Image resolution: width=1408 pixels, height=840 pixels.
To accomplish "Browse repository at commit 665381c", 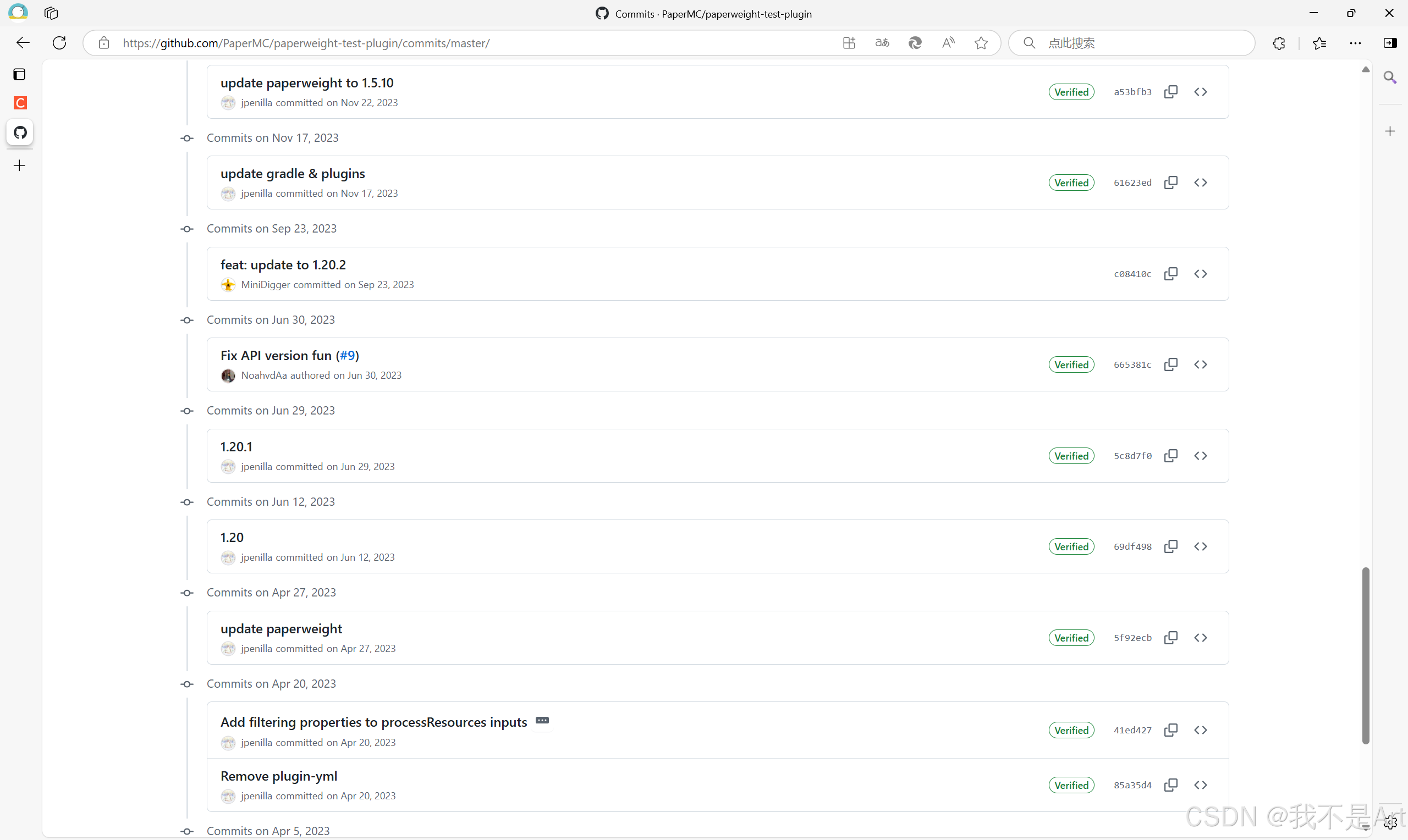I will point(1200,364).
